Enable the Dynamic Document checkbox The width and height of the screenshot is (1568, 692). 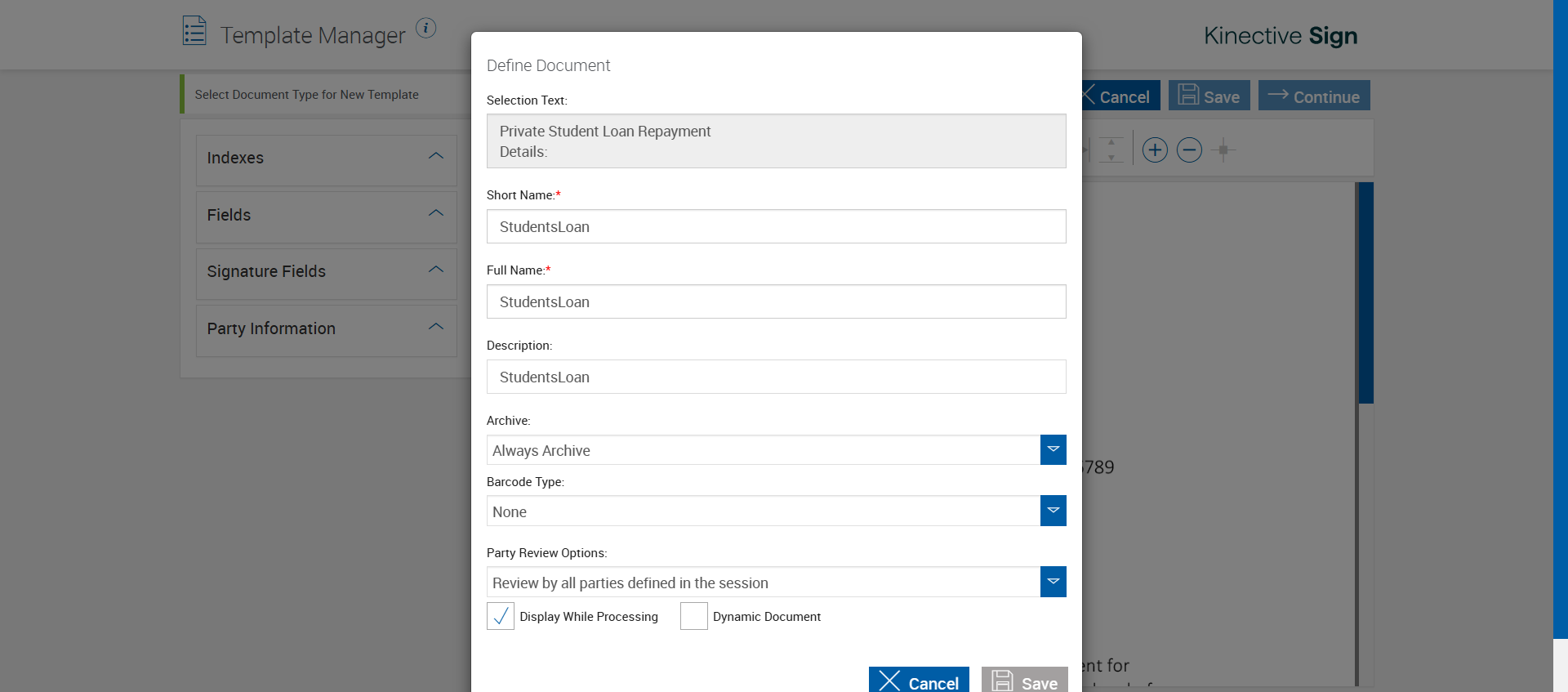click(x=694, y=616)
